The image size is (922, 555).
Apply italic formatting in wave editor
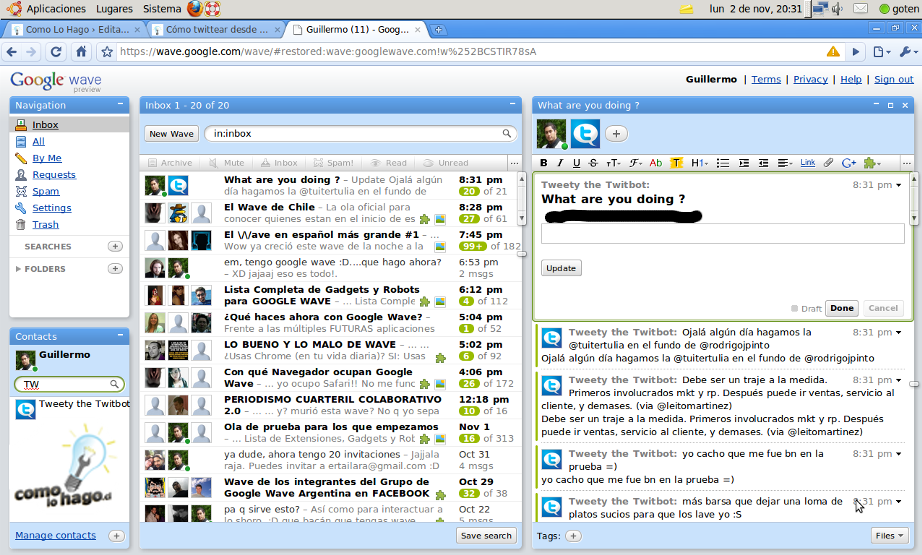(560, 163)
